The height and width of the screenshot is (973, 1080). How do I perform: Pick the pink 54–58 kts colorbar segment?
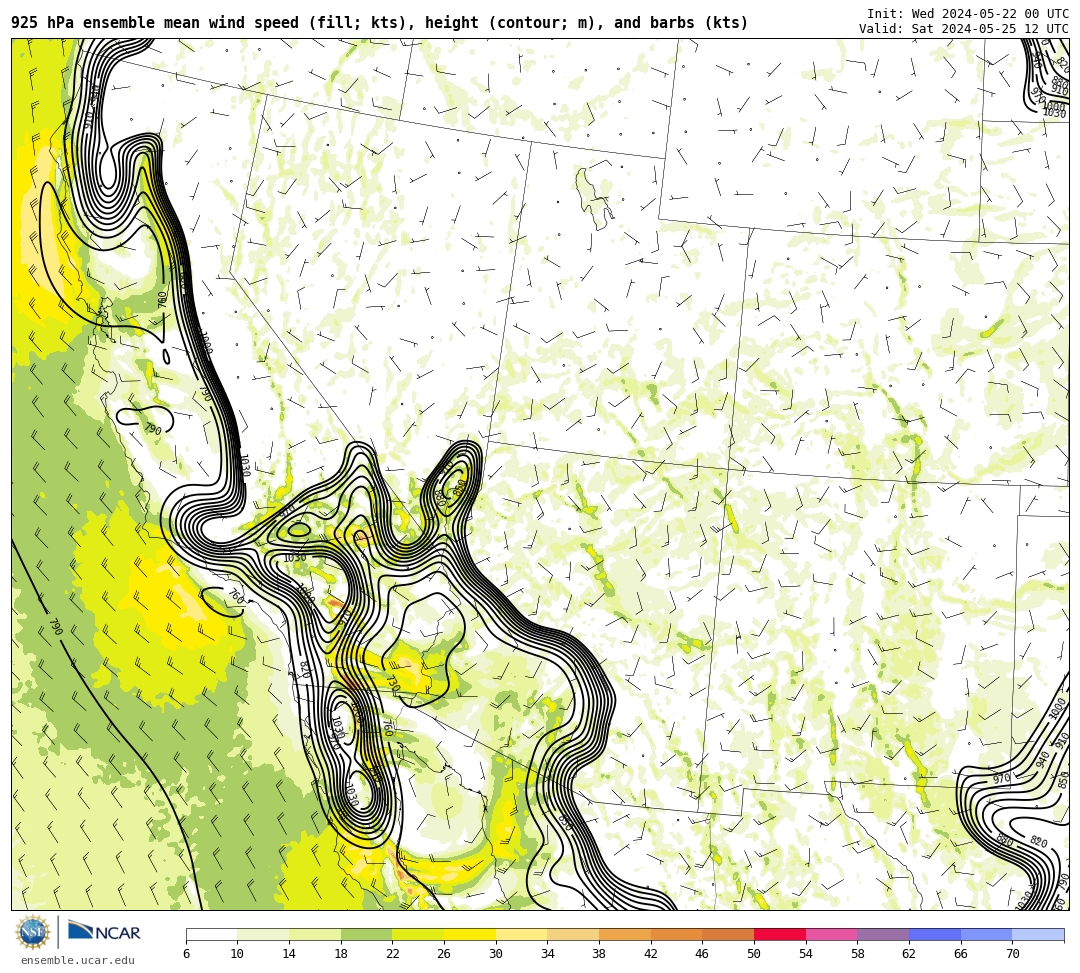pos(831,934)
